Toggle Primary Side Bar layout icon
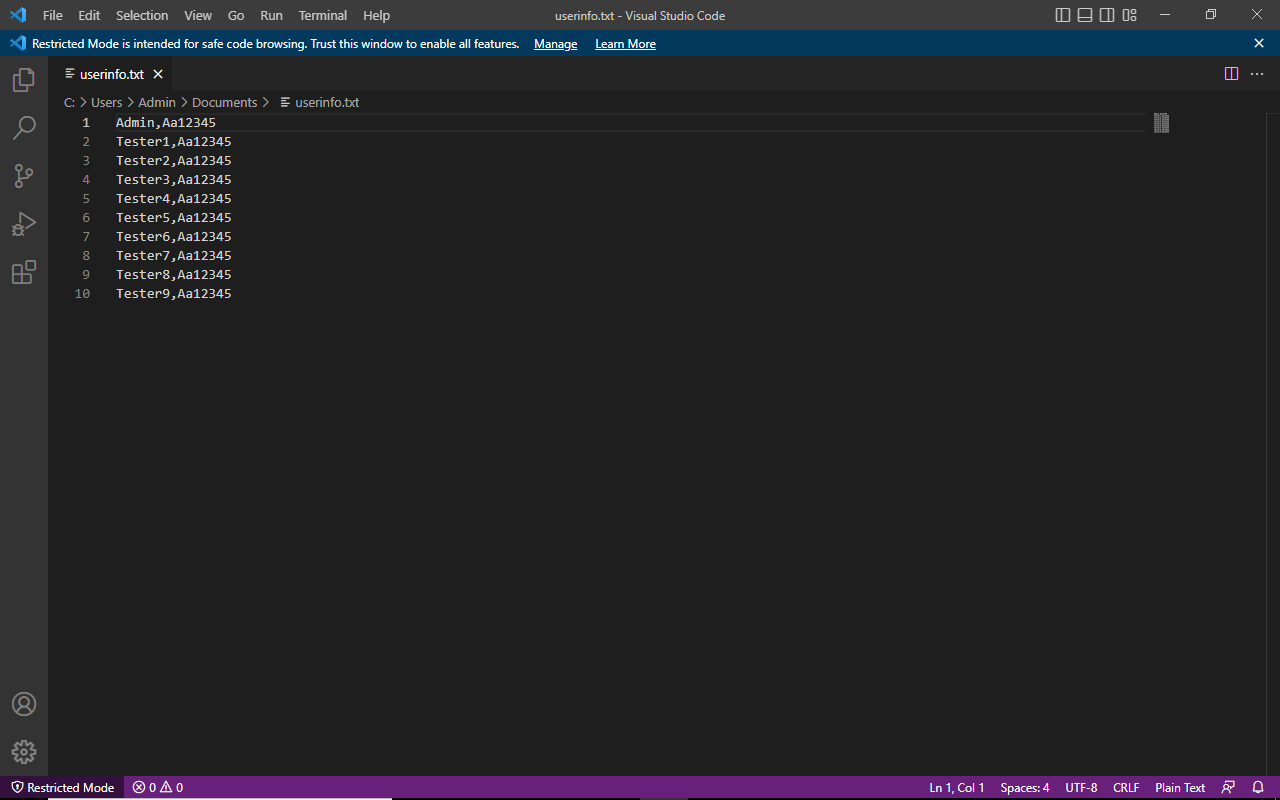The width and height of the screenshot is (1280, 800). point(1063,15)
